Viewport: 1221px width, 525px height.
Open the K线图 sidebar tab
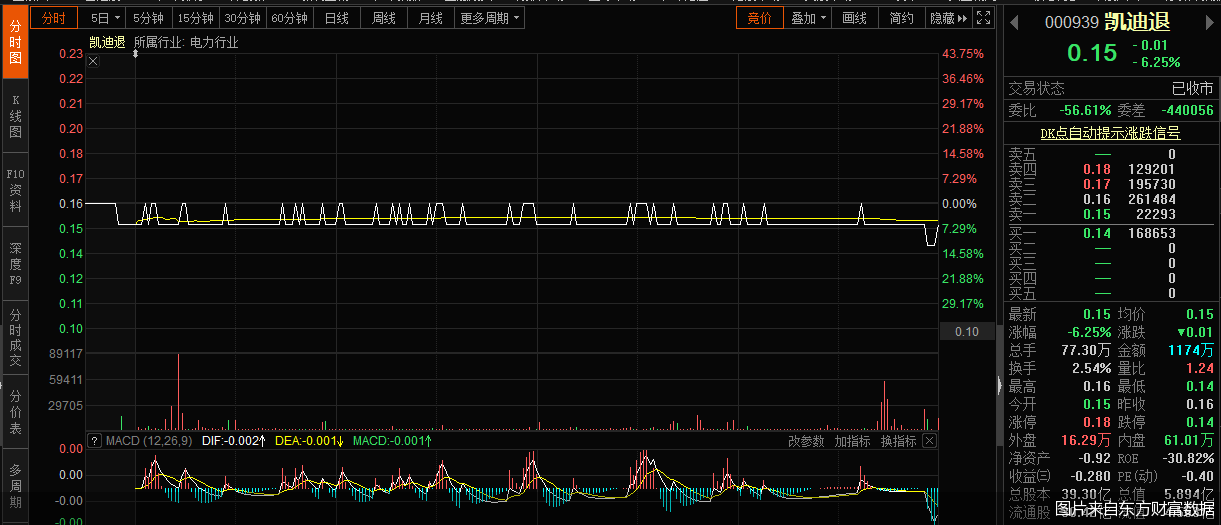tap(15, 116)
